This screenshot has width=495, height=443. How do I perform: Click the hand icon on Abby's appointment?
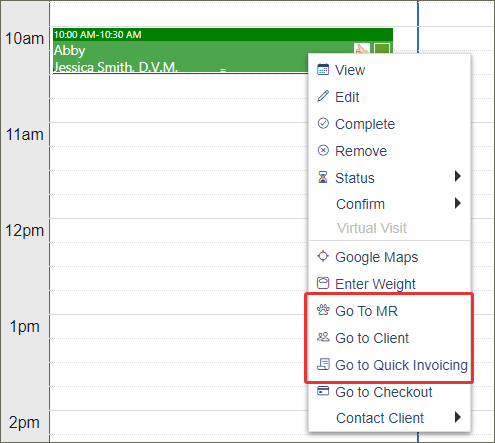tap(362, 49)
